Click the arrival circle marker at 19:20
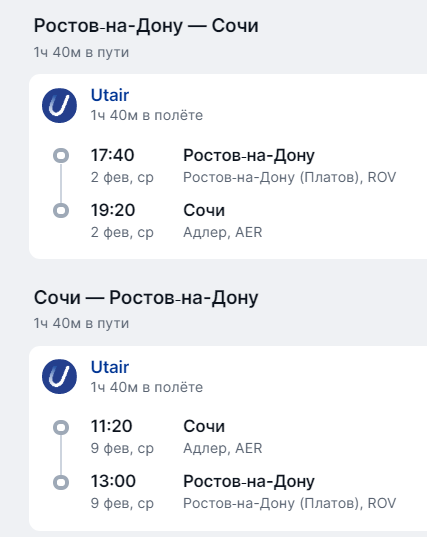Viewport: 427px width, 537px height. (x=61, y=210)
